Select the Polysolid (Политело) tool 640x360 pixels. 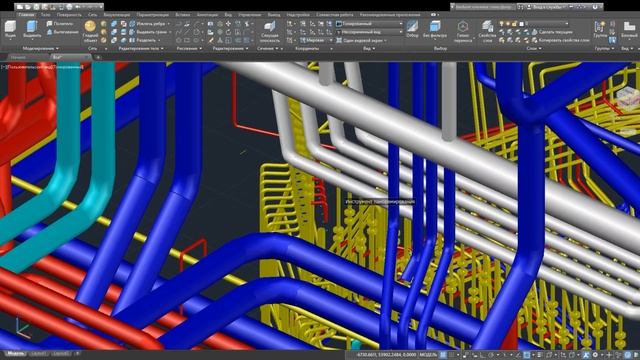point(60,24)
